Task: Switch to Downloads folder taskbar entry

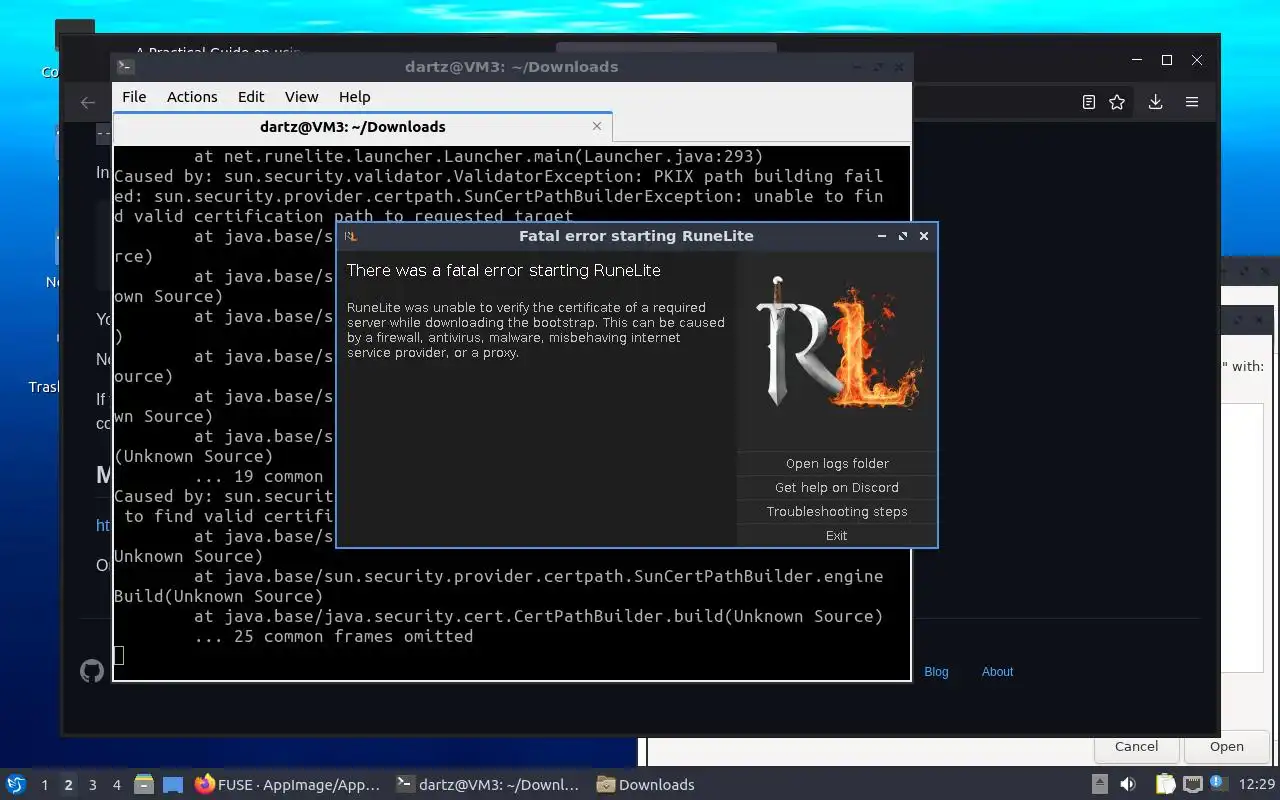Action: [646, 785]
